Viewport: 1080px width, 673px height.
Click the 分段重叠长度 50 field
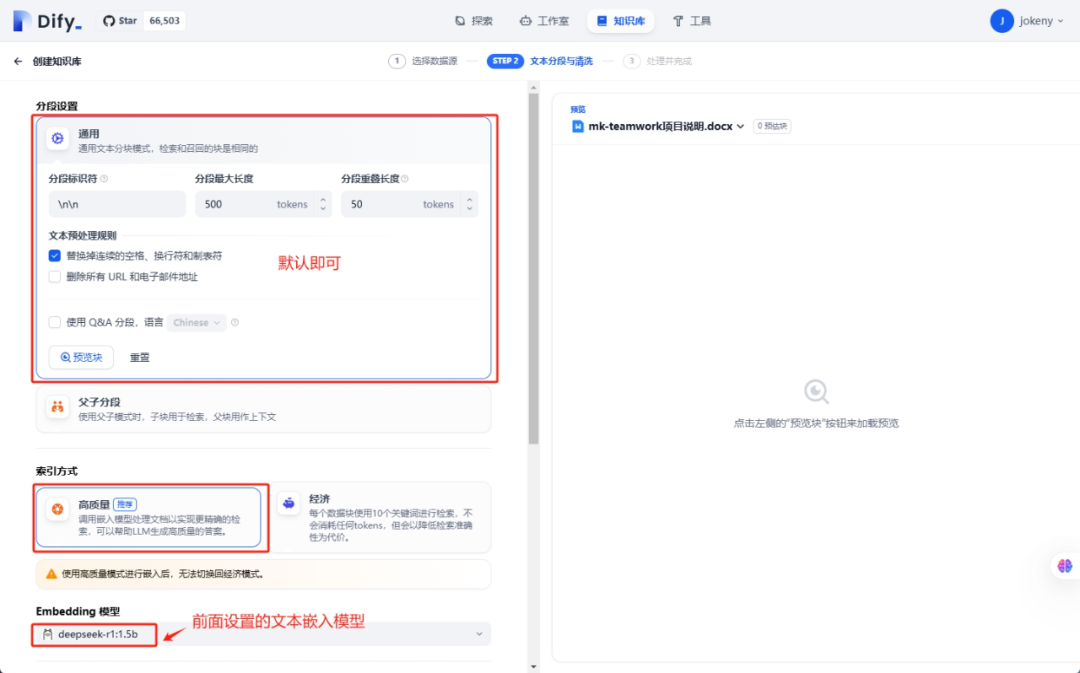[401, 204]
